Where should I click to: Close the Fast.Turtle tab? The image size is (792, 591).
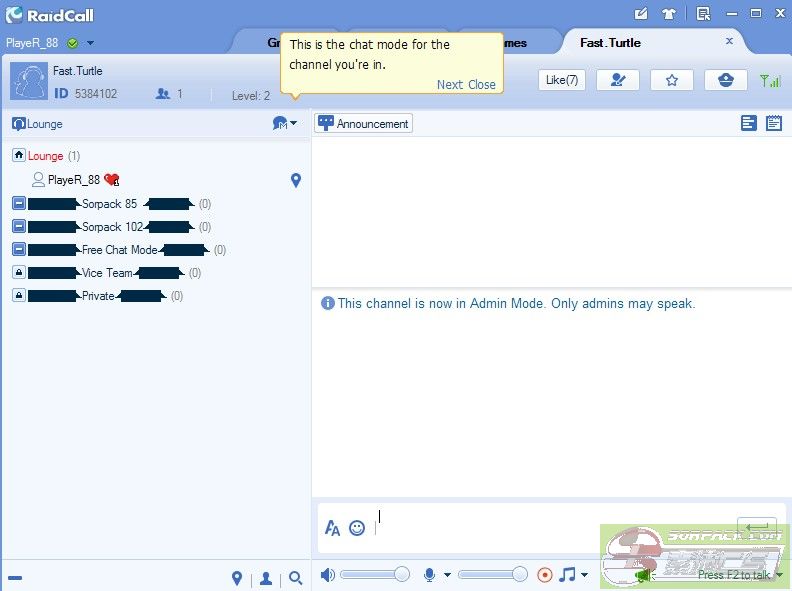tap(729, 41)
